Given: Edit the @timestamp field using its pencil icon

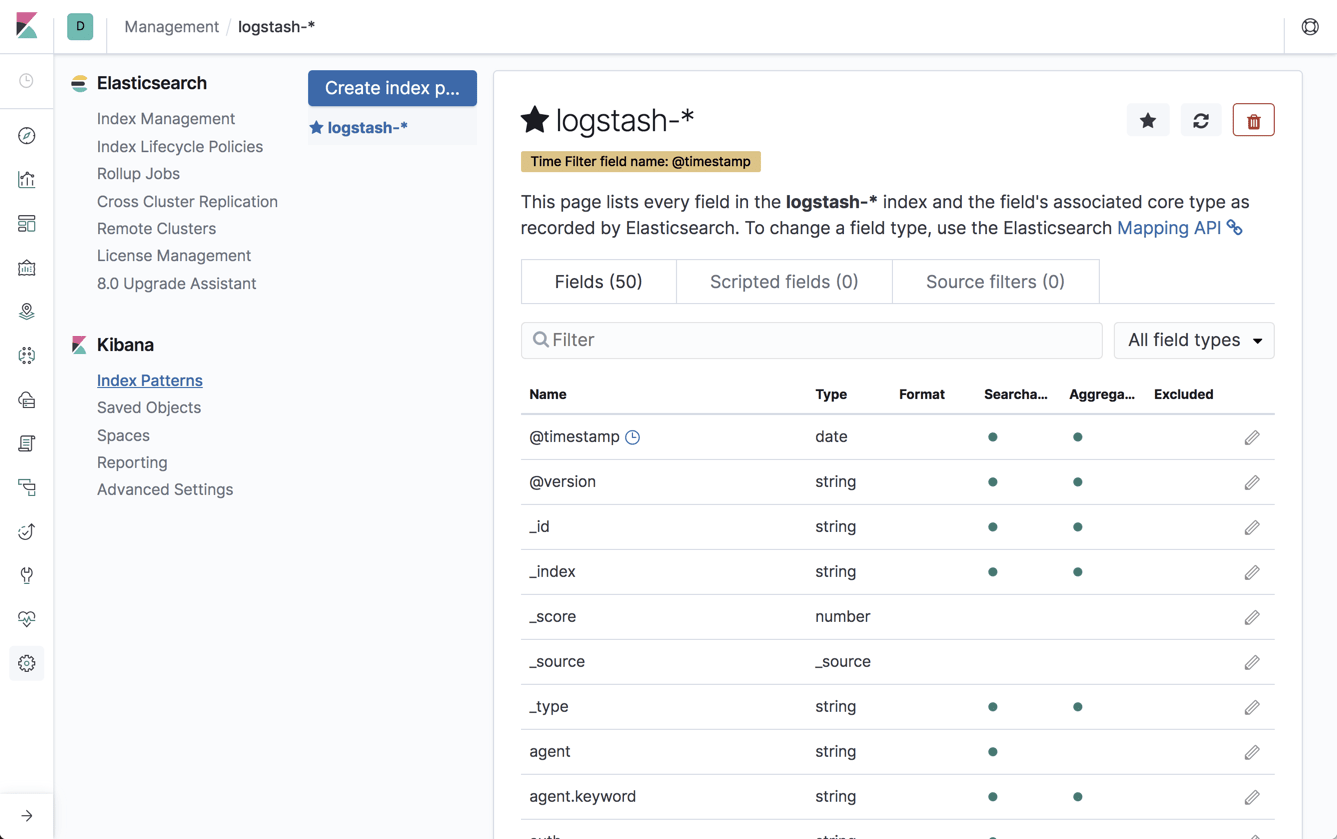Looking at the screenshot, I should pos(1251,437).
